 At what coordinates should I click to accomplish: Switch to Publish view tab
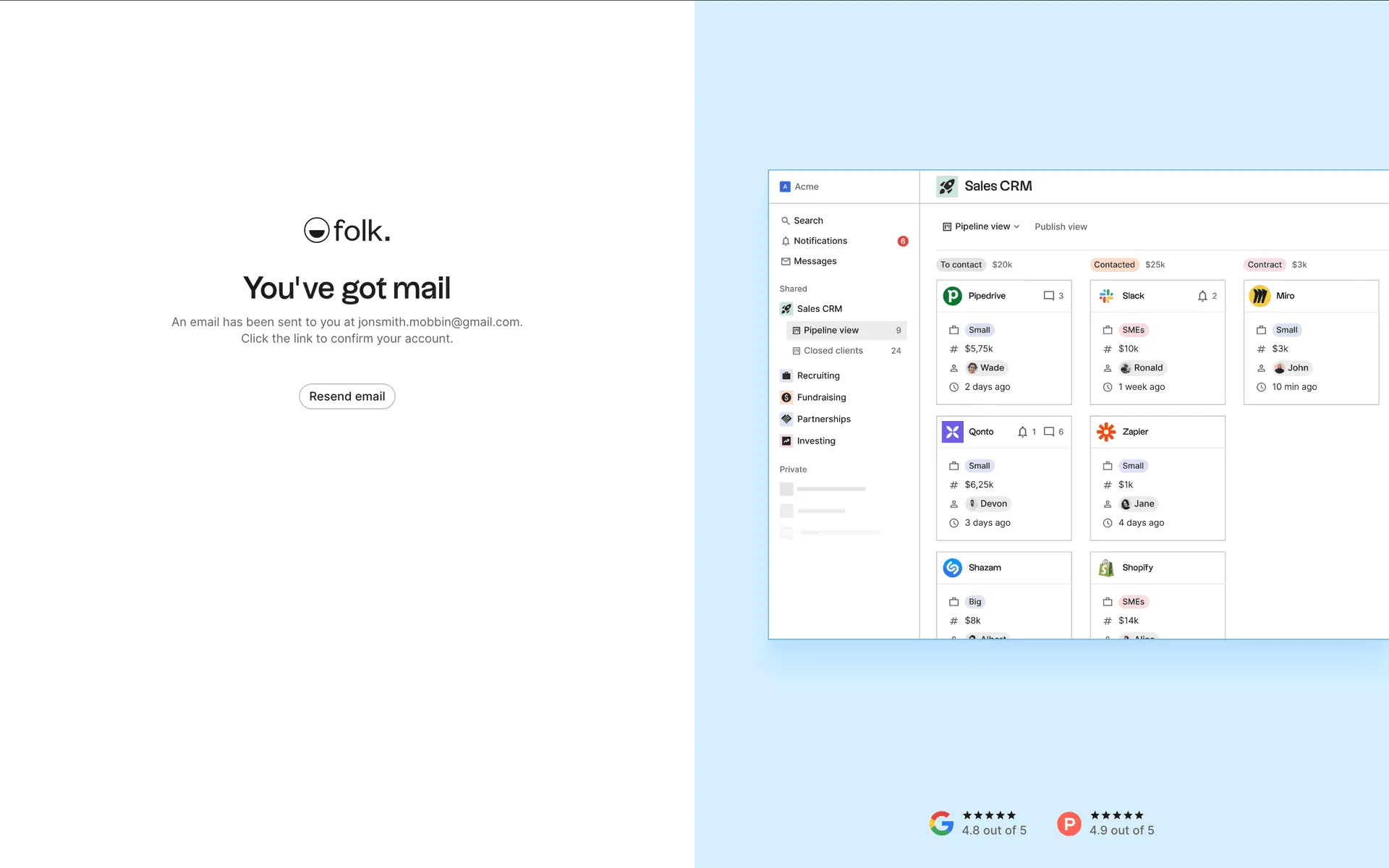coord(1060,226)
